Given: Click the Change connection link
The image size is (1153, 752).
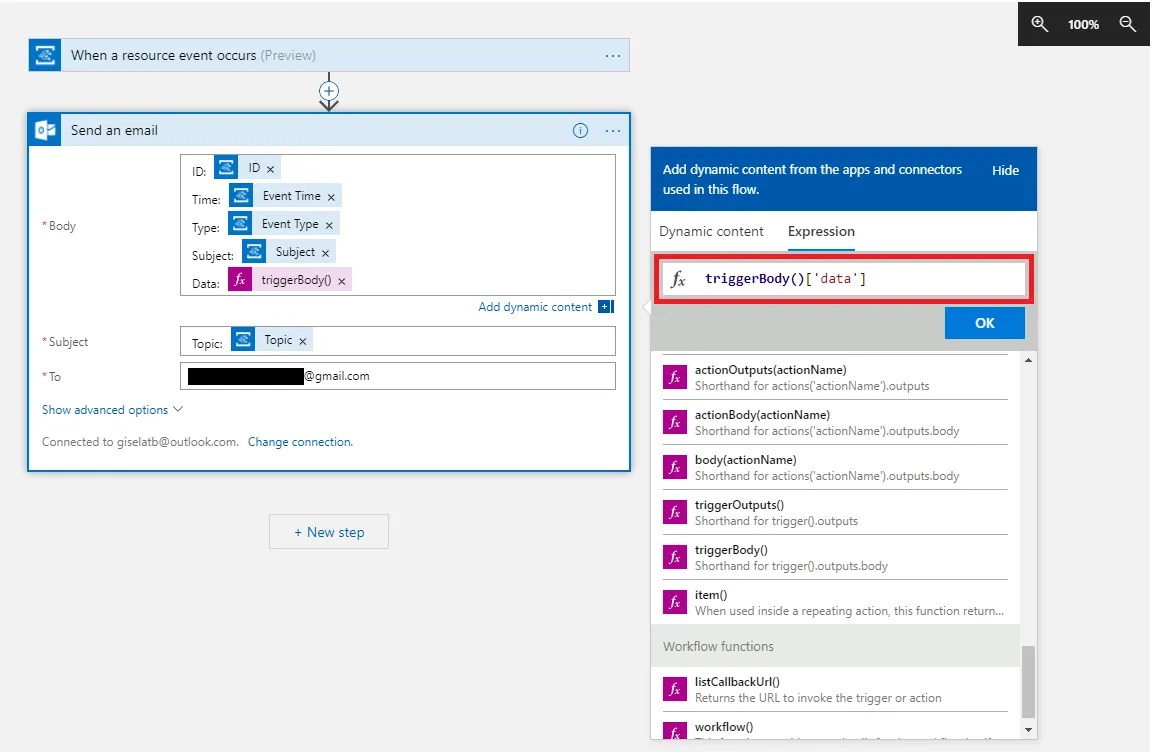Looking at the screenshot, I should (x=300, y=442).
